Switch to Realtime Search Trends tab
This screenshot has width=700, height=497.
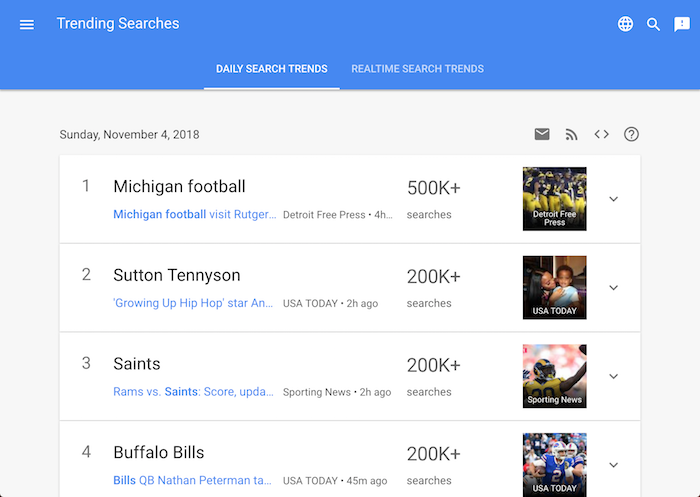tap(417, 69)
